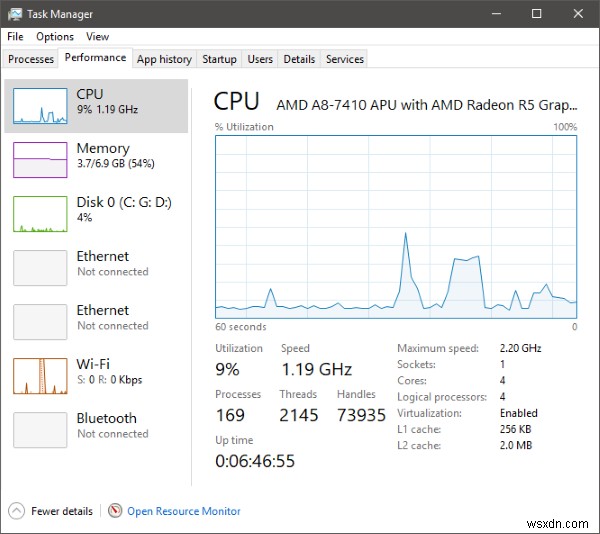Open the Options menu
This screenshot has height=534, width=600.
point(55,37)
